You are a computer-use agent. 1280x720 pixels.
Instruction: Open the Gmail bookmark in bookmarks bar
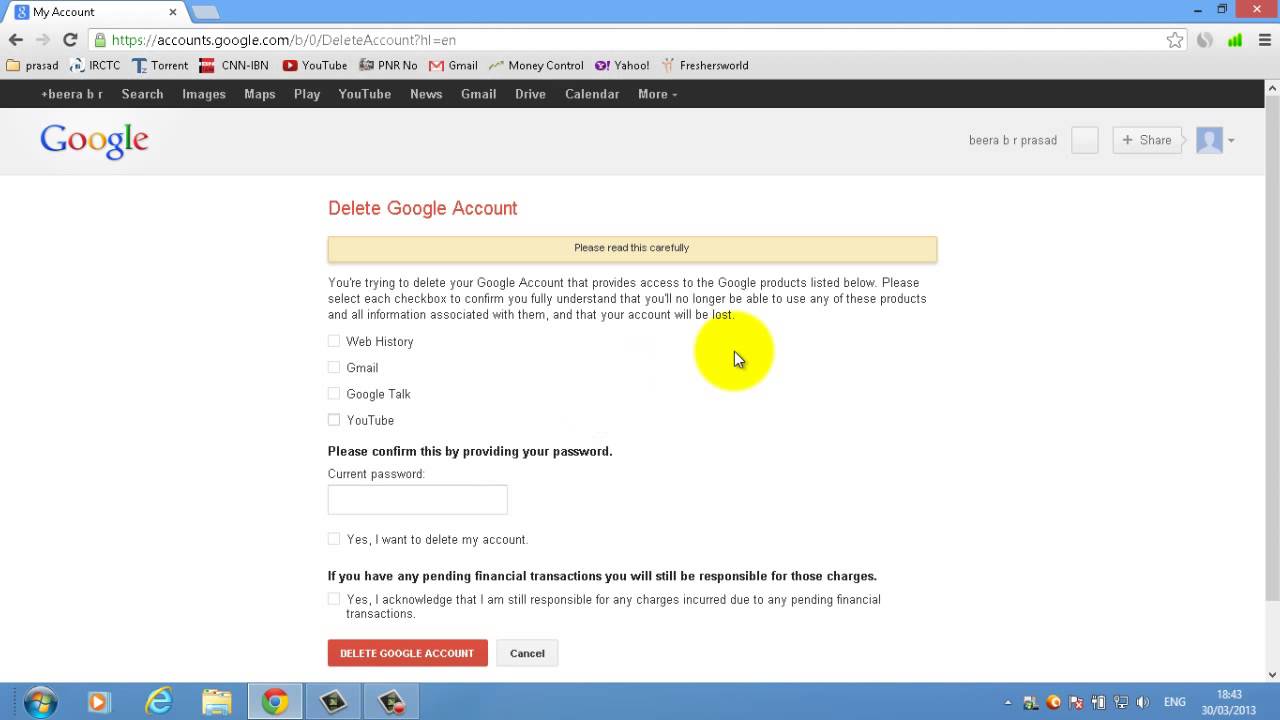coord(453,66)
